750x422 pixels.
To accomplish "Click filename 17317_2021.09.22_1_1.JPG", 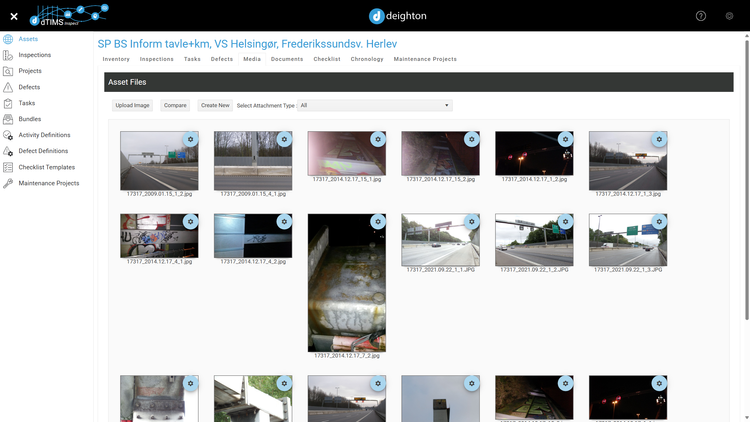I will [x=441, y=270].
